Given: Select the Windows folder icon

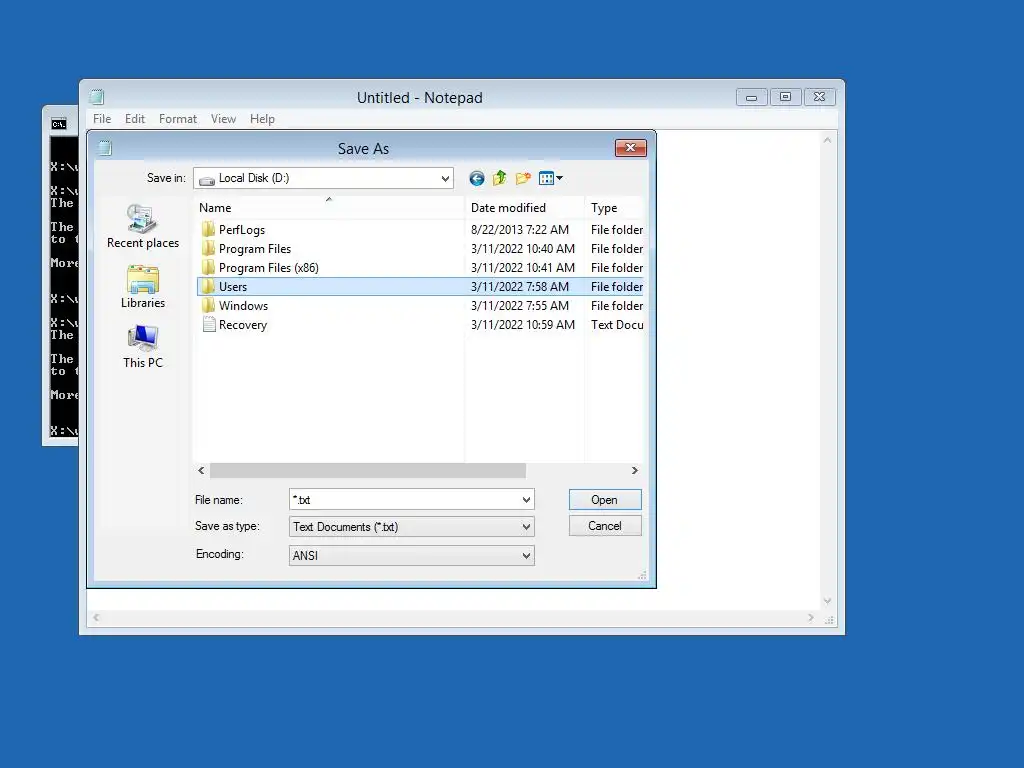Looking at the screenshot, I should pyautogui.click(x=208, y=305).
